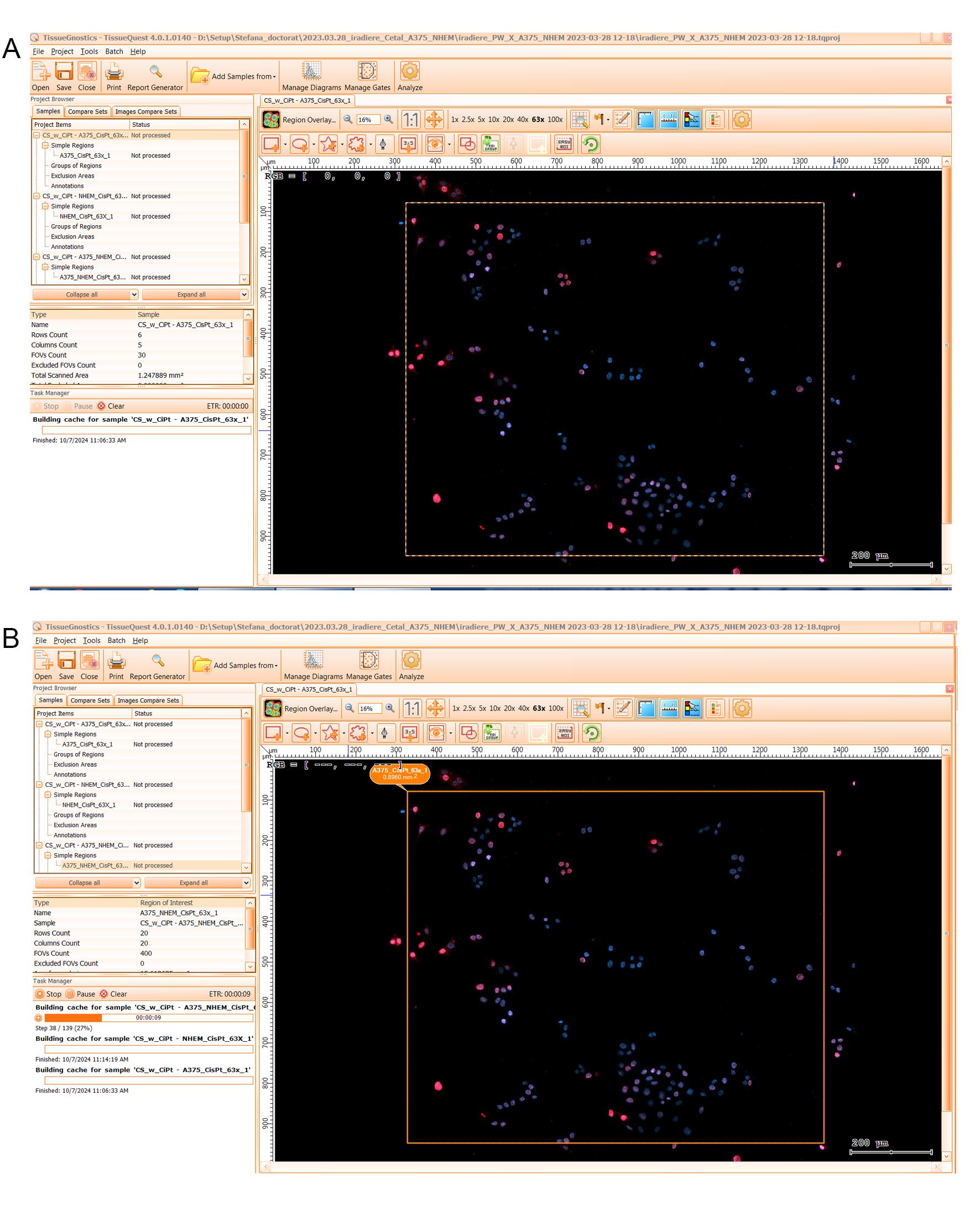Click the grid magnifier overview icon in panel A
Screen dimensions: 980x1209
click(x=580, y=120)
